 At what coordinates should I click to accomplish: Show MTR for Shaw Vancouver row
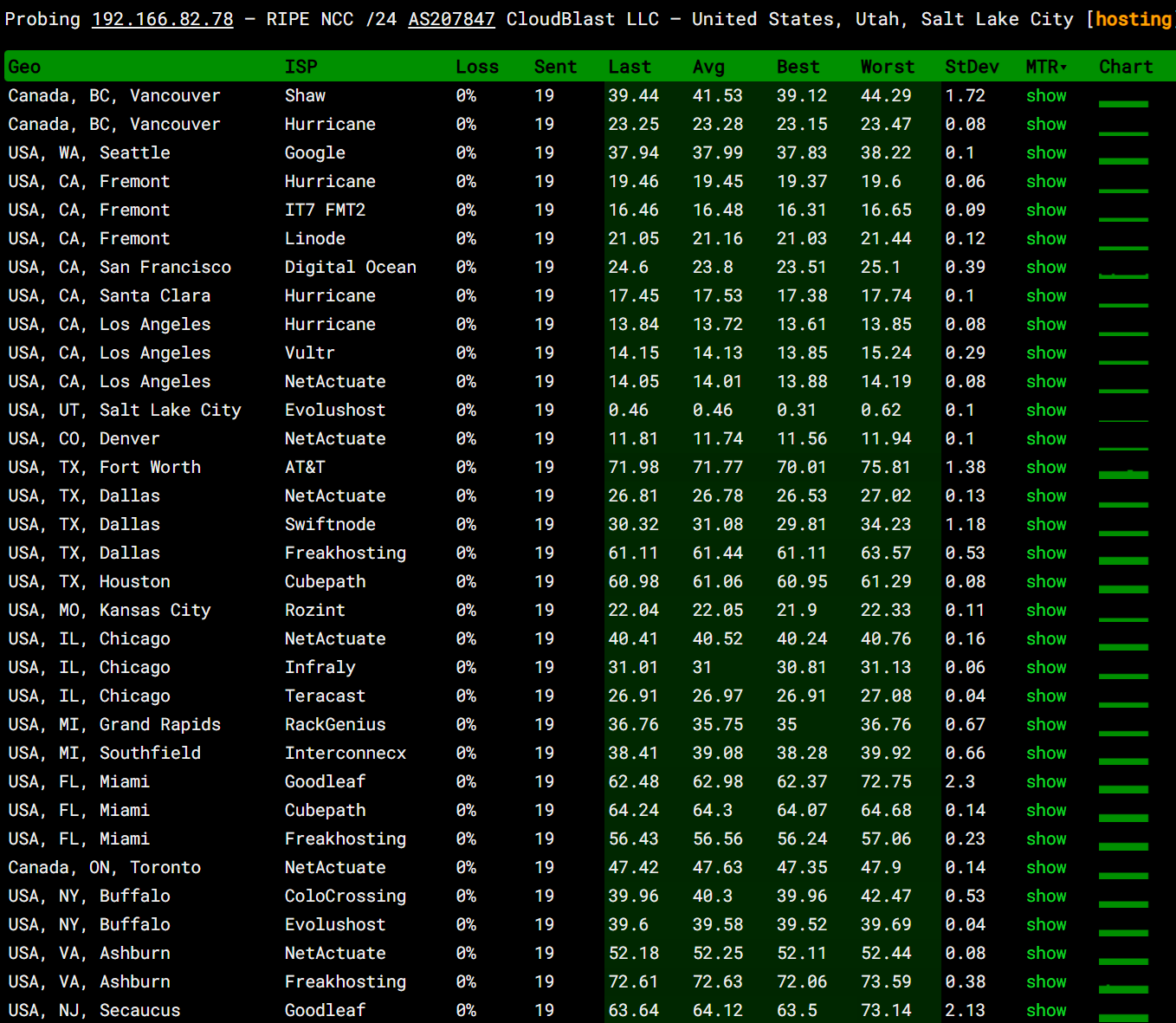(x=1046, y=96)
